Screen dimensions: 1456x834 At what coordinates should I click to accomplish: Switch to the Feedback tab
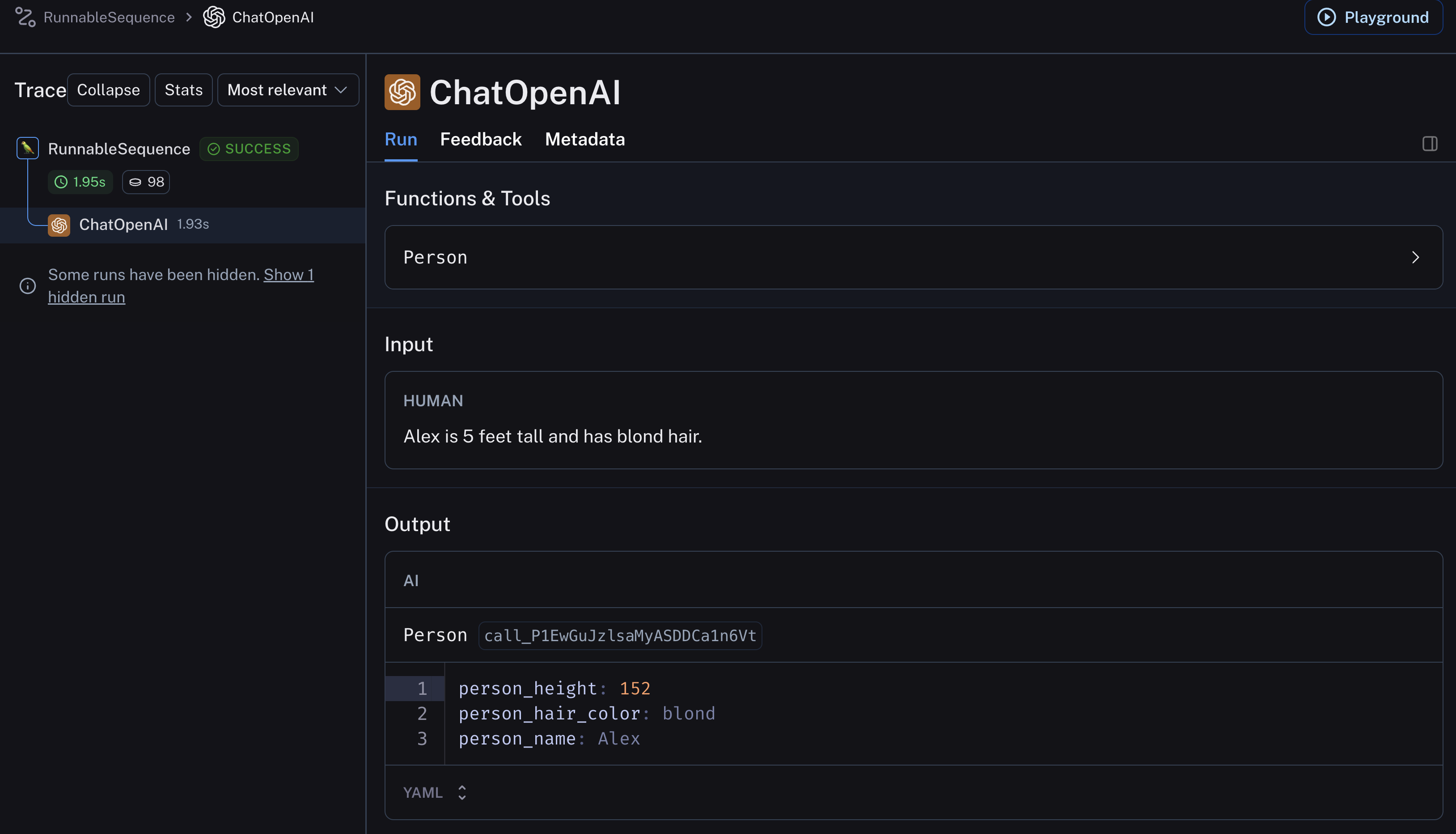pyautogui.click(x=480, y=140)
